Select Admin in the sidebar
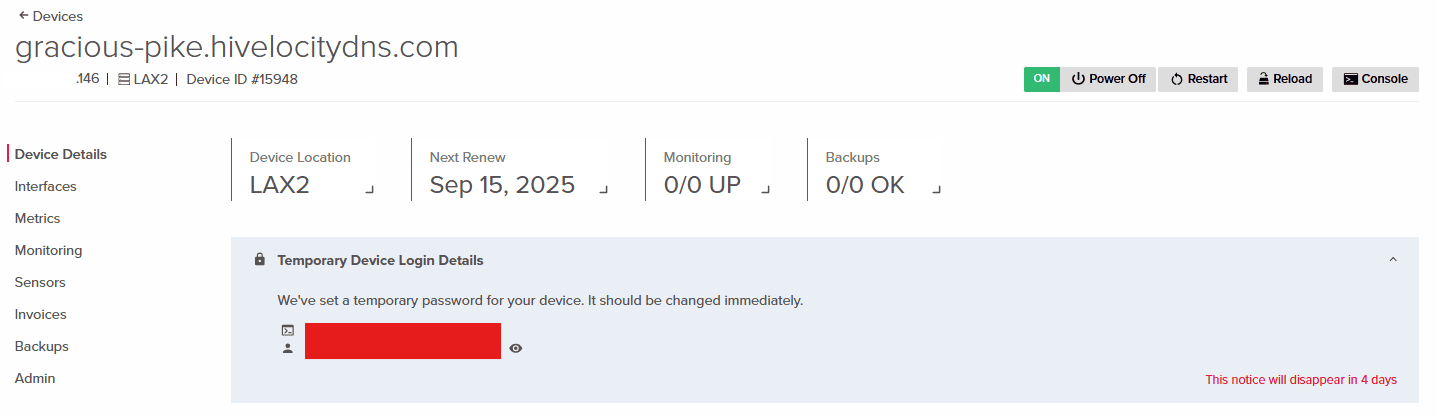The height and width of the screenshot is (416, 1437). coord(35,379)
